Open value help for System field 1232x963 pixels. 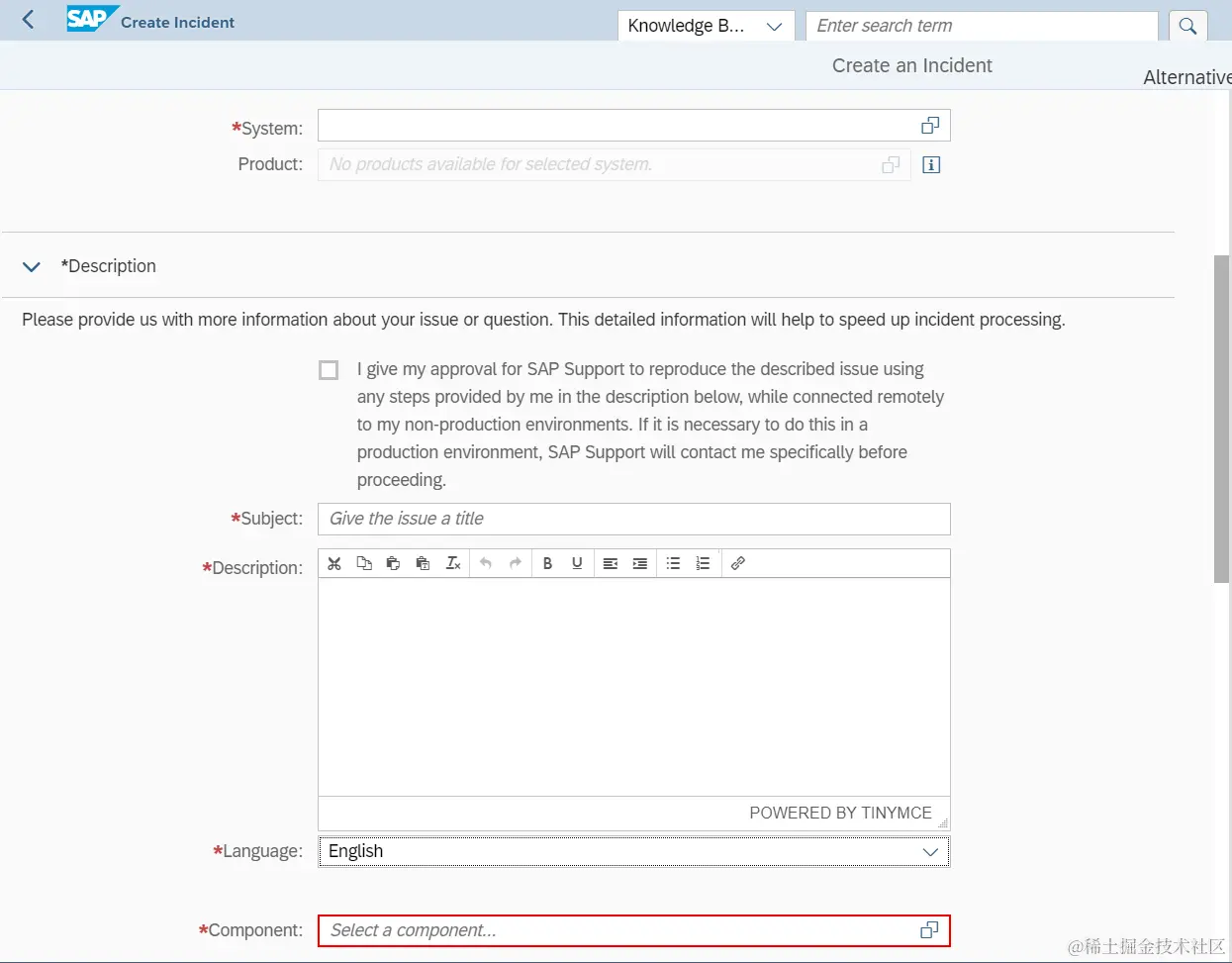[x=929, y=126]
